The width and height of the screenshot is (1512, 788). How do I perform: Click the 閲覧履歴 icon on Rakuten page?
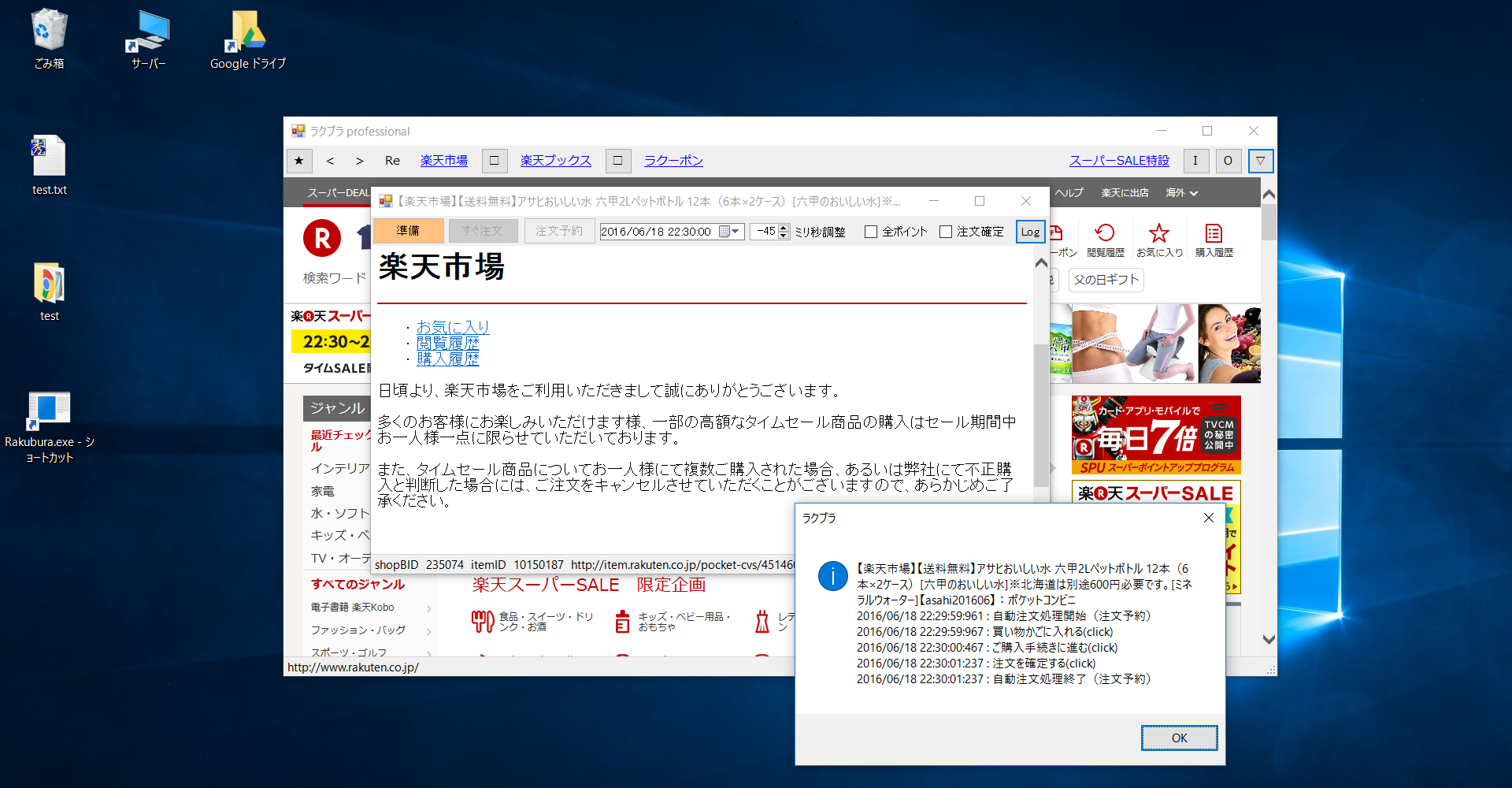[x=1106, y=240]
